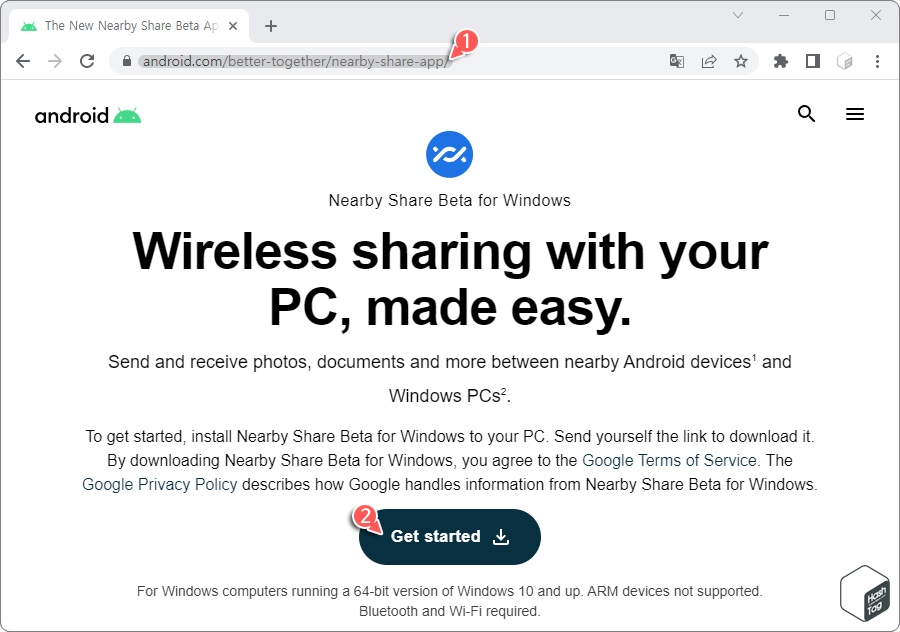Open the Extensions puzzle-piece icon
This screenshot has height=632, width=900.
[x=780, y=61]
